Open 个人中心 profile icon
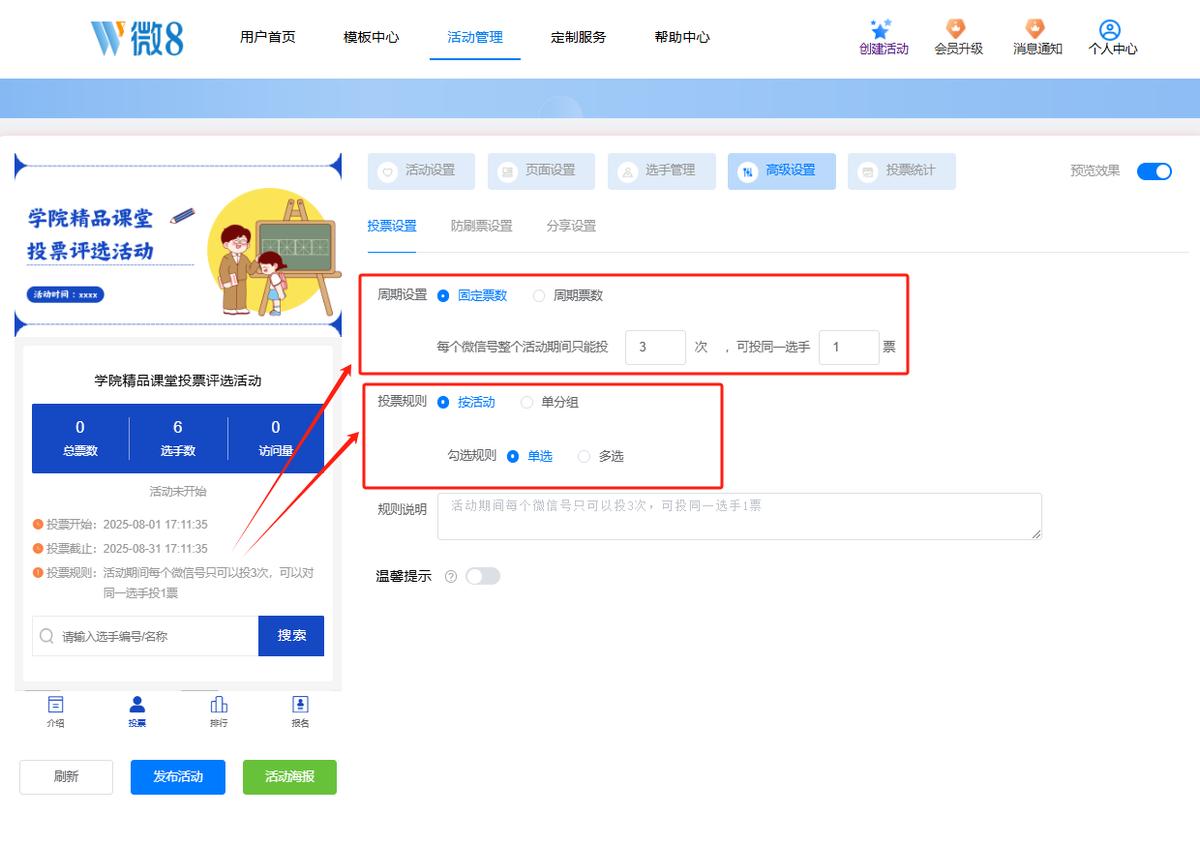 (x=1110, y=29)
